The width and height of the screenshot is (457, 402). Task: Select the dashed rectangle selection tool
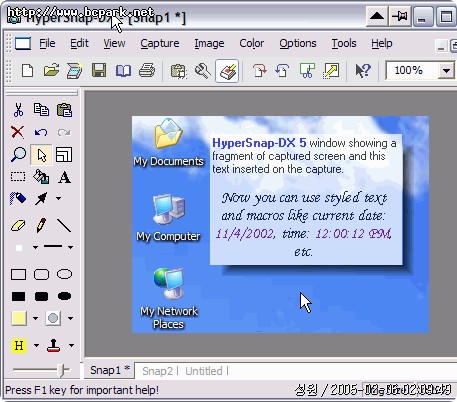[x=18, y=177]
